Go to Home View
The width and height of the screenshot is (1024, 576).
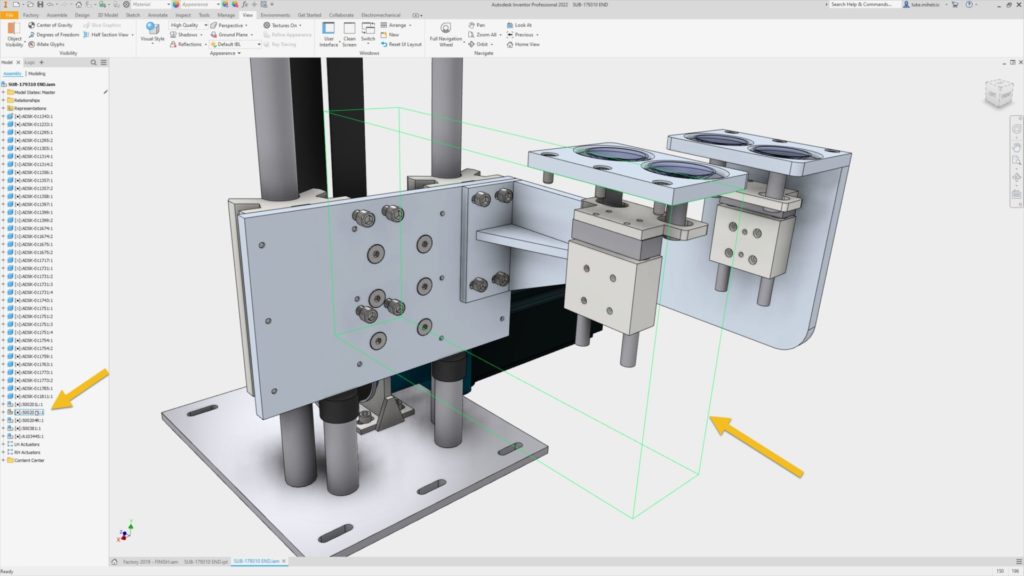pos(523,44)
